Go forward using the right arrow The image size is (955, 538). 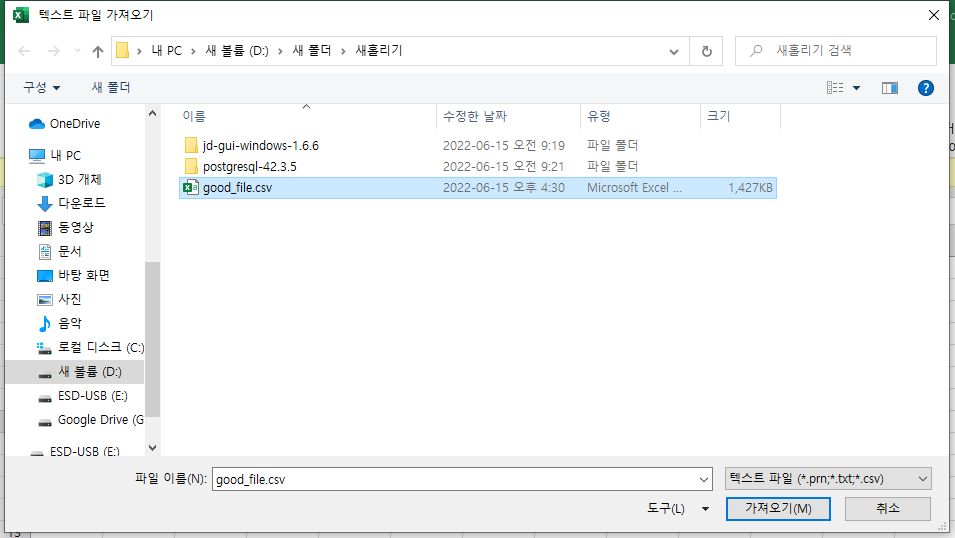pos(54,51)
